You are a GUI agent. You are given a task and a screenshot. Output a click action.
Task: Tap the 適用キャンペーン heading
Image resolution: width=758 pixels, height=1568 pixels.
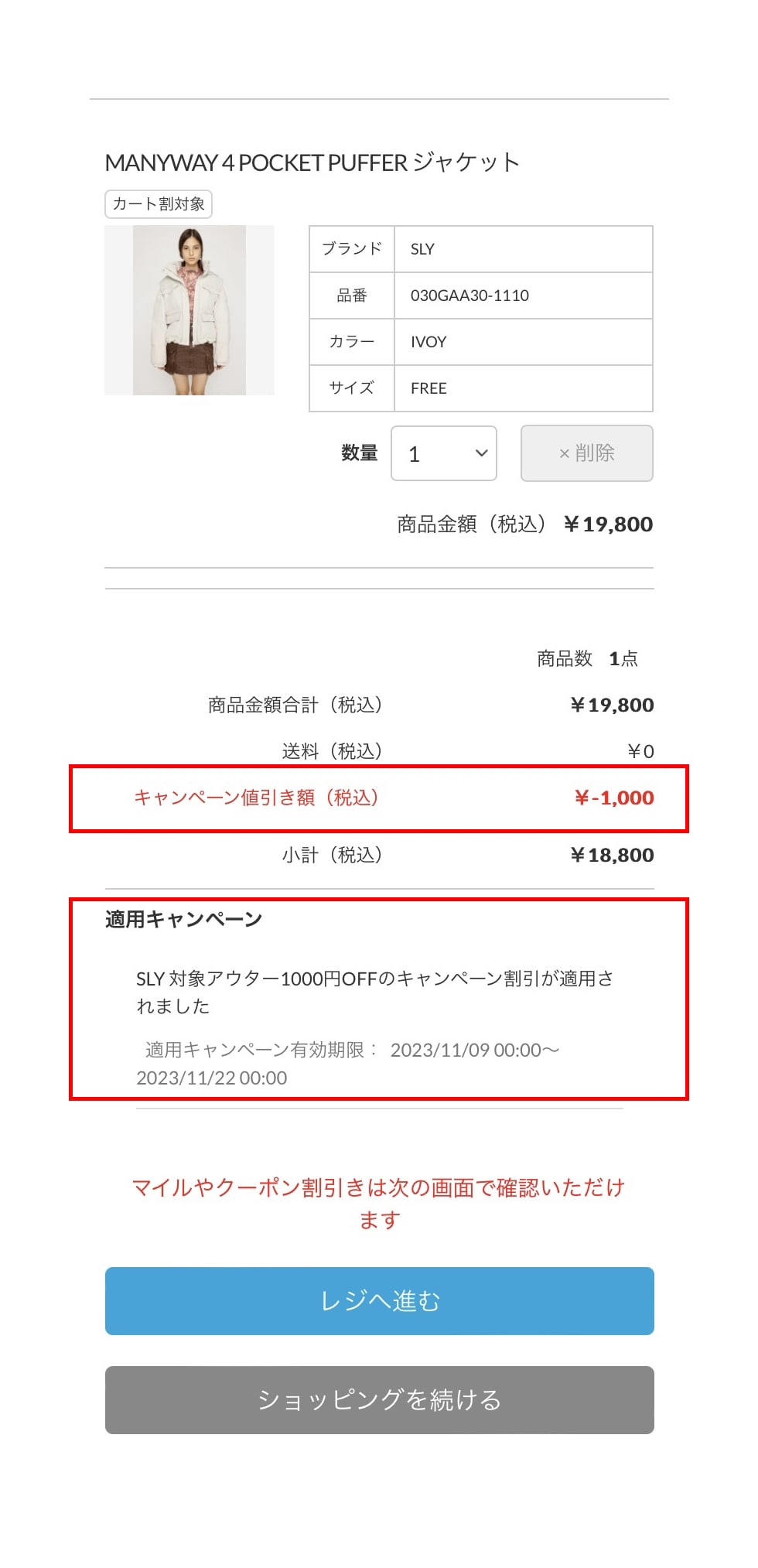[184, 920]
